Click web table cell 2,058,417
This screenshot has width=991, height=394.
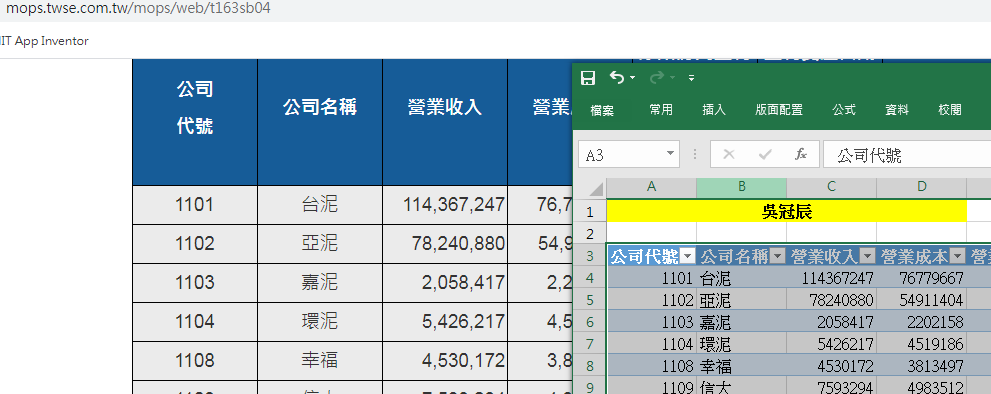(445, 283)
